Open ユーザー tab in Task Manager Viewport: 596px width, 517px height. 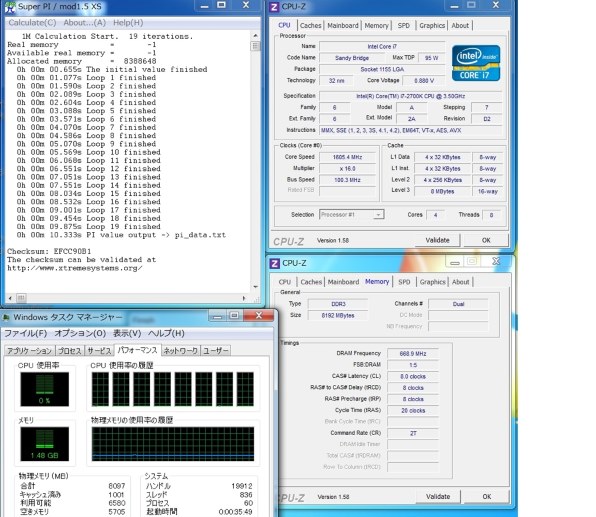(216, 351)
